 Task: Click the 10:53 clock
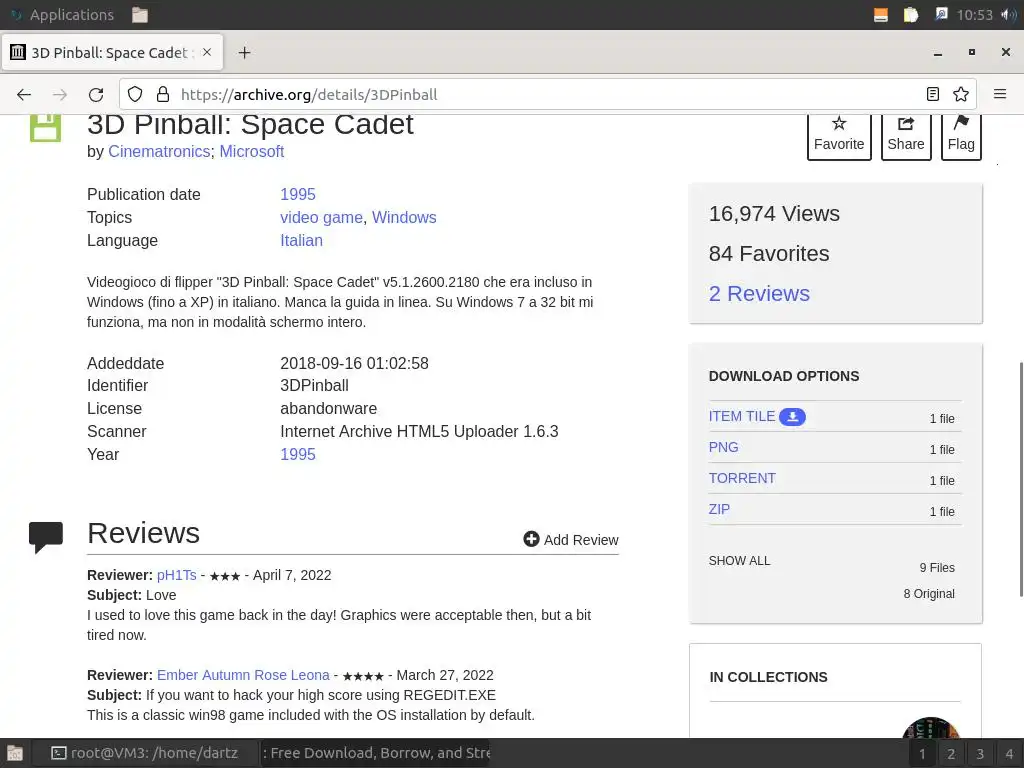tap(974, 15)
